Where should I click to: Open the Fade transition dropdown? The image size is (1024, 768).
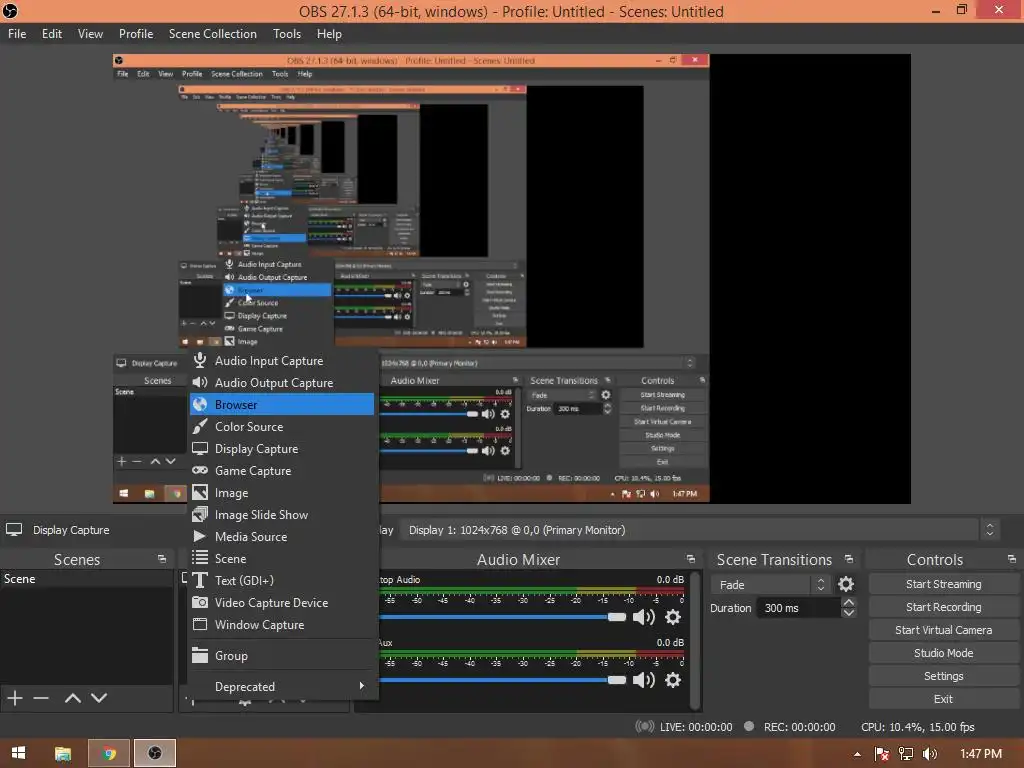[x=771, y=584]
